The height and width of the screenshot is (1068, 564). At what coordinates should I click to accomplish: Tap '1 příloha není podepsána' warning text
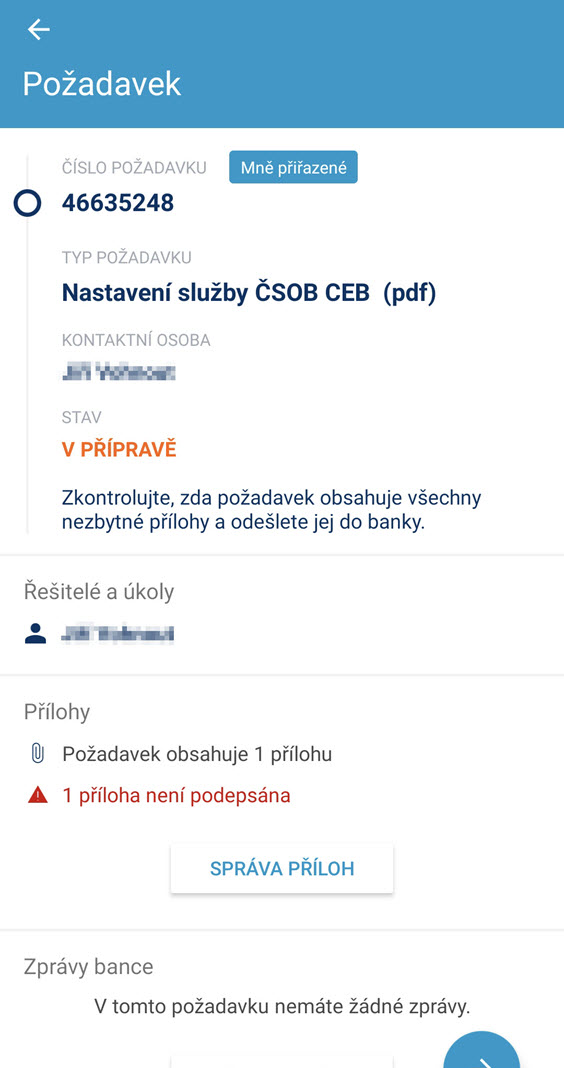point(177,795)
